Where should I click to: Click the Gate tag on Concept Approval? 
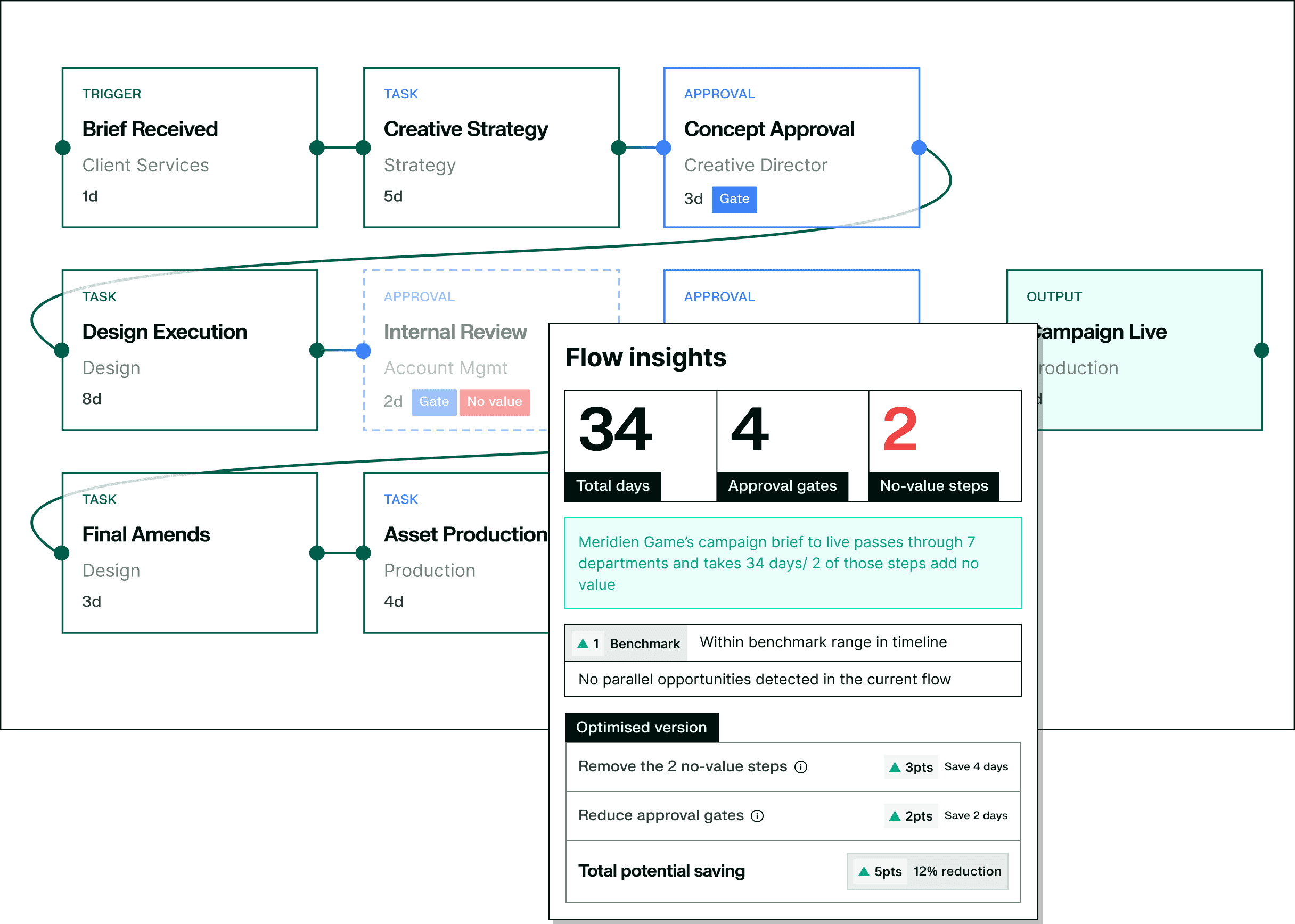point(734,199)
